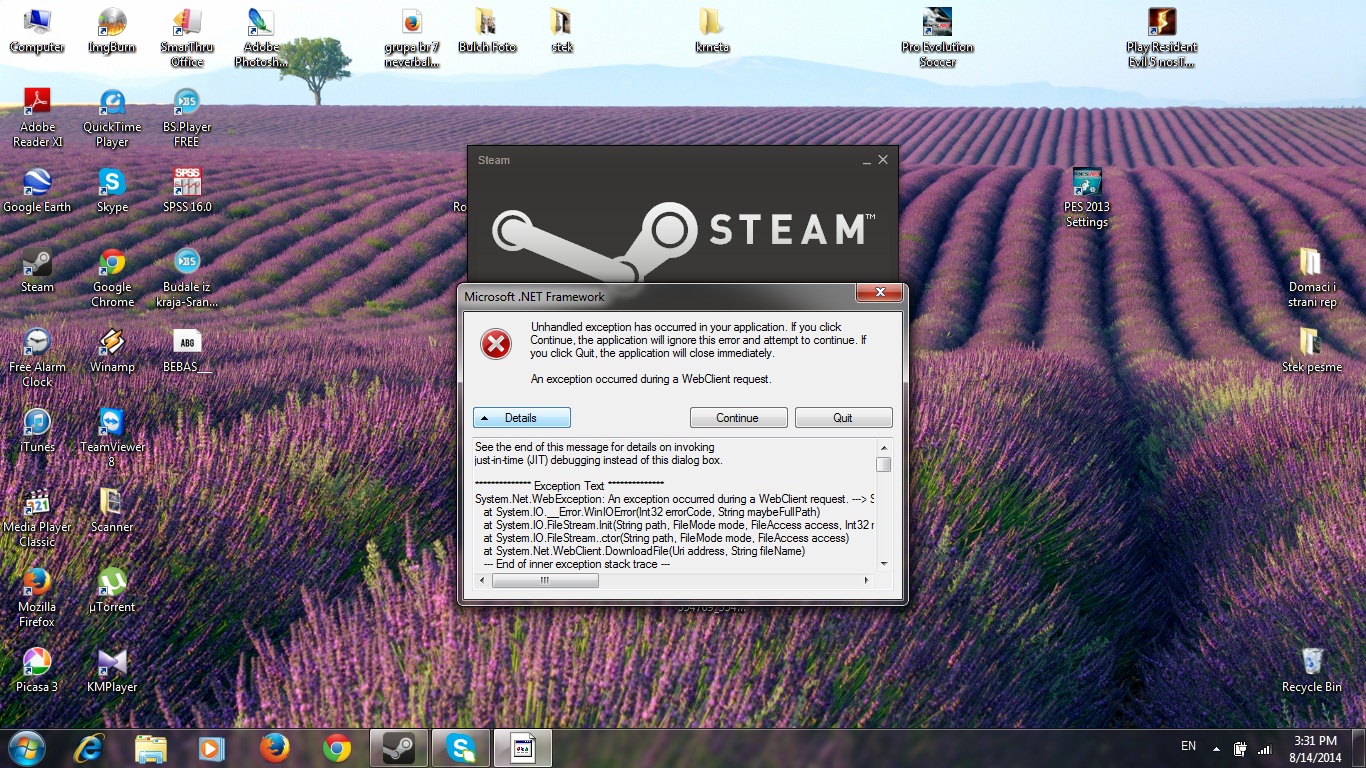Select the Domaci i strani rep folder
The height and width of the screenshot is (768, 1366).
point(1311,278)
